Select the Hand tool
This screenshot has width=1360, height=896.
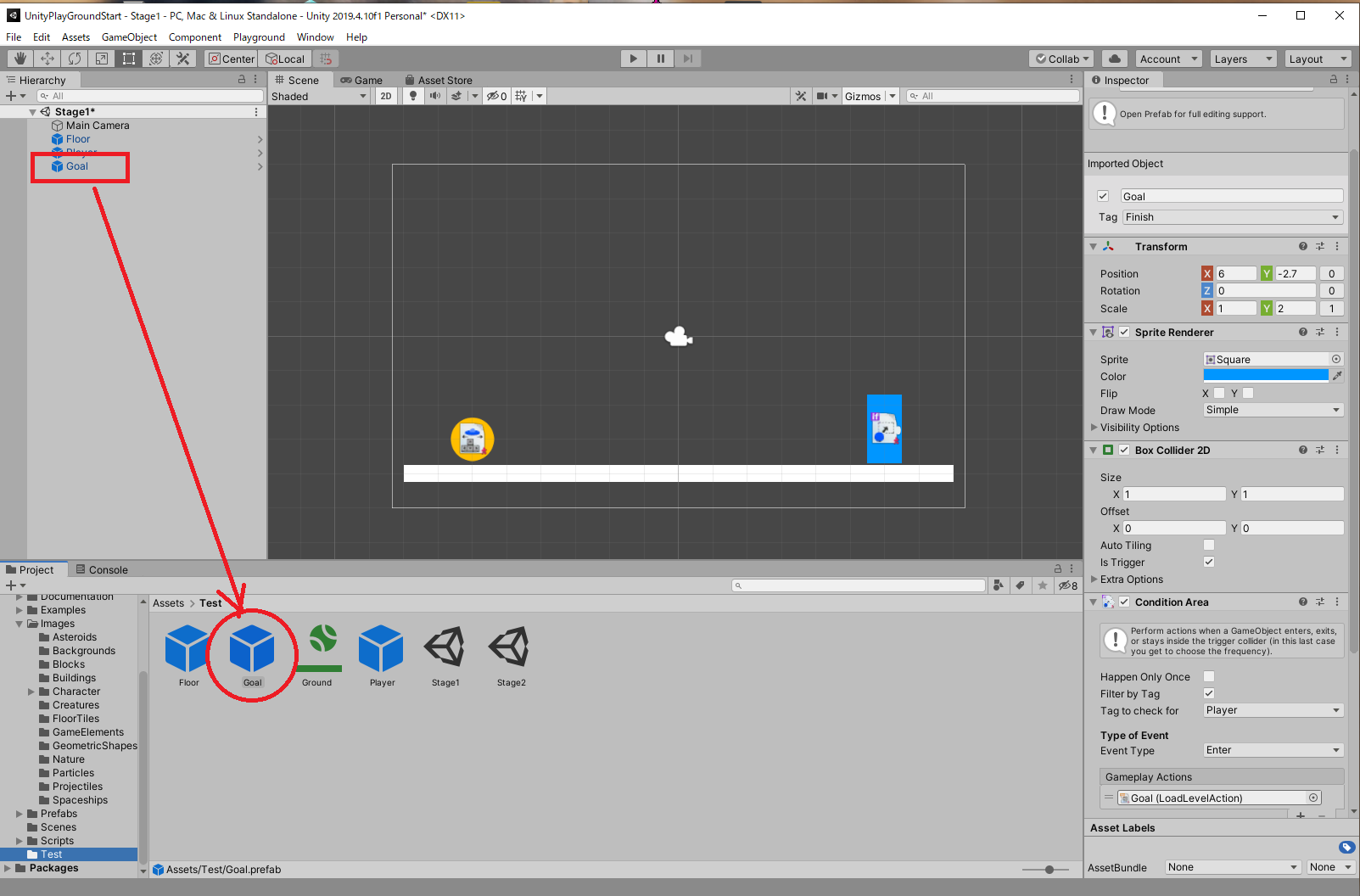pyautogui.click(x=20, y=59)
